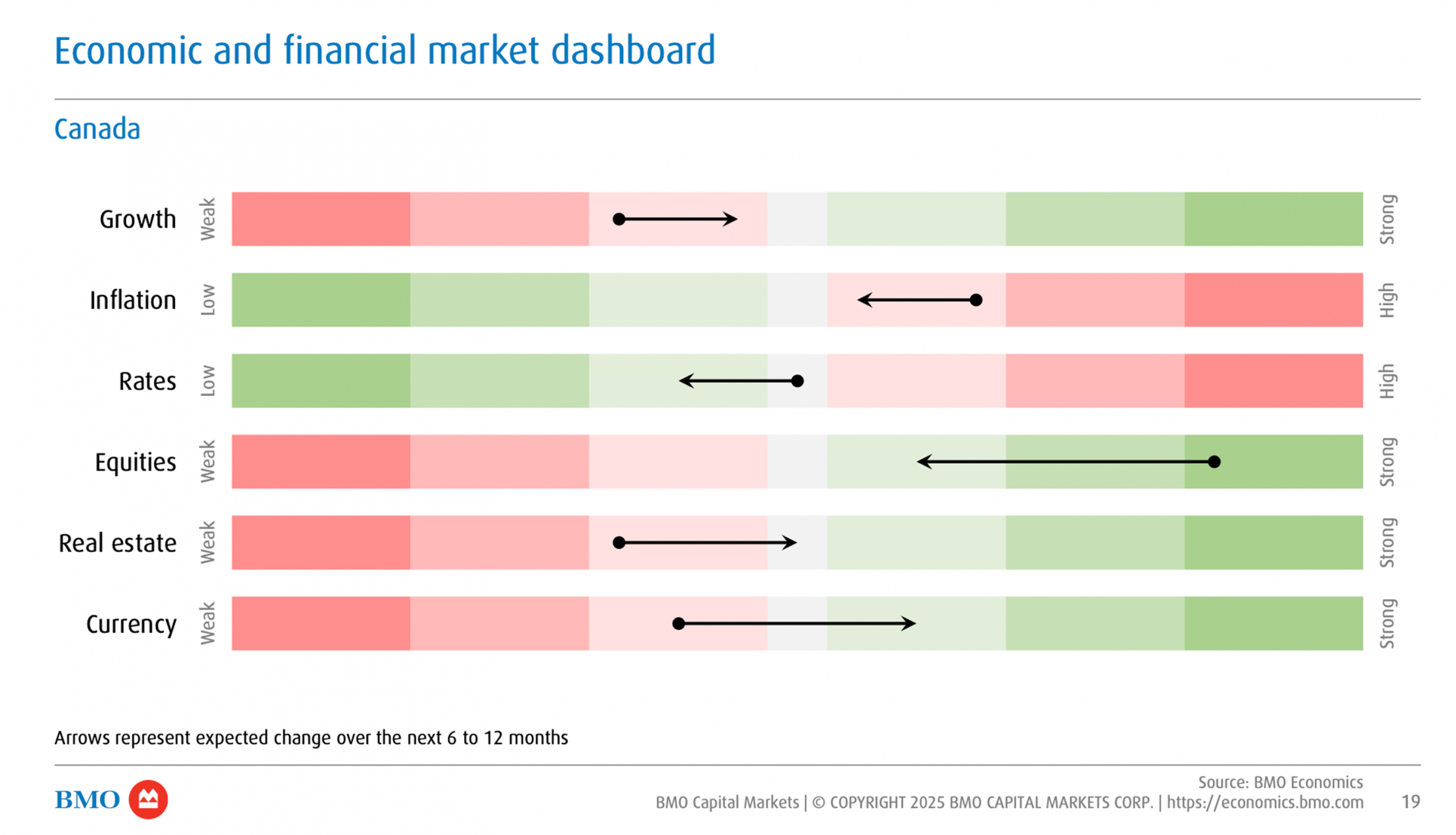Viewport: 1456px width, 835px height.
Task: Click the black dot on the Currency row
Action: [x=679, y=624]
